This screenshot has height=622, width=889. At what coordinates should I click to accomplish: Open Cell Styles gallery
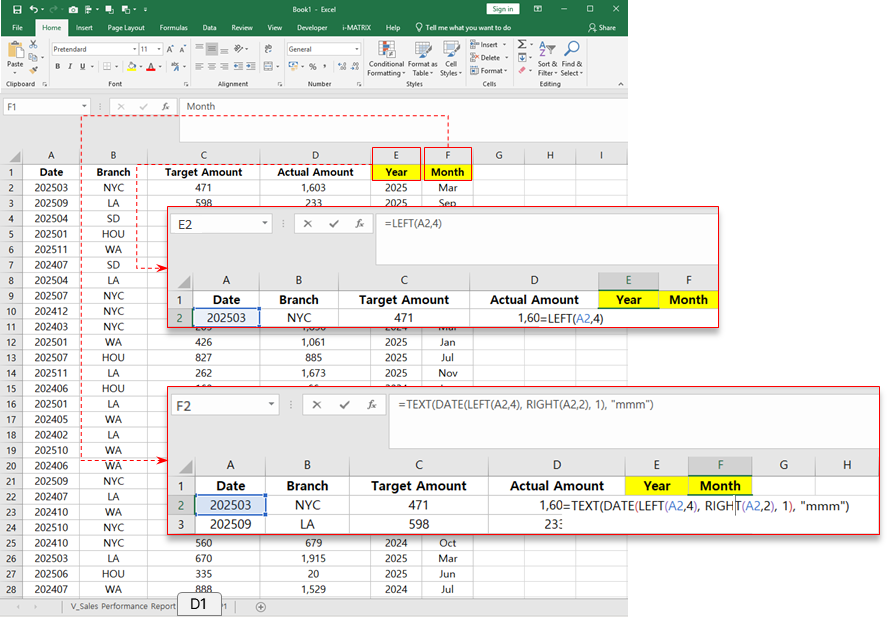tap(451, 62)
